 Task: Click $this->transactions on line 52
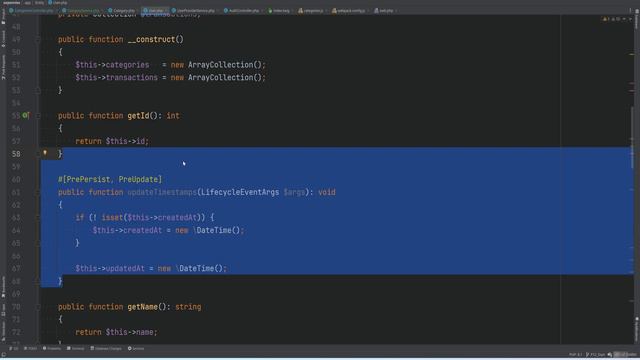tap(116, 78)
